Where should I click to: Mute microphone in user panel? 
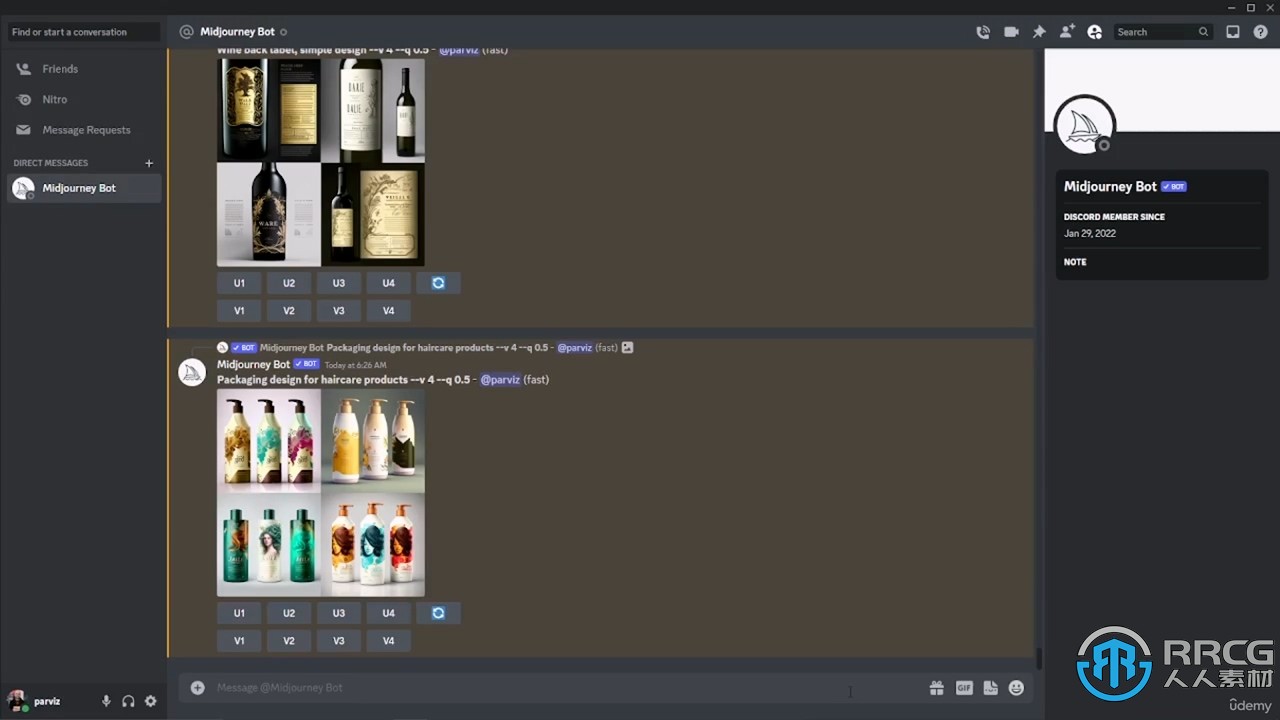[x=106, y=701]
